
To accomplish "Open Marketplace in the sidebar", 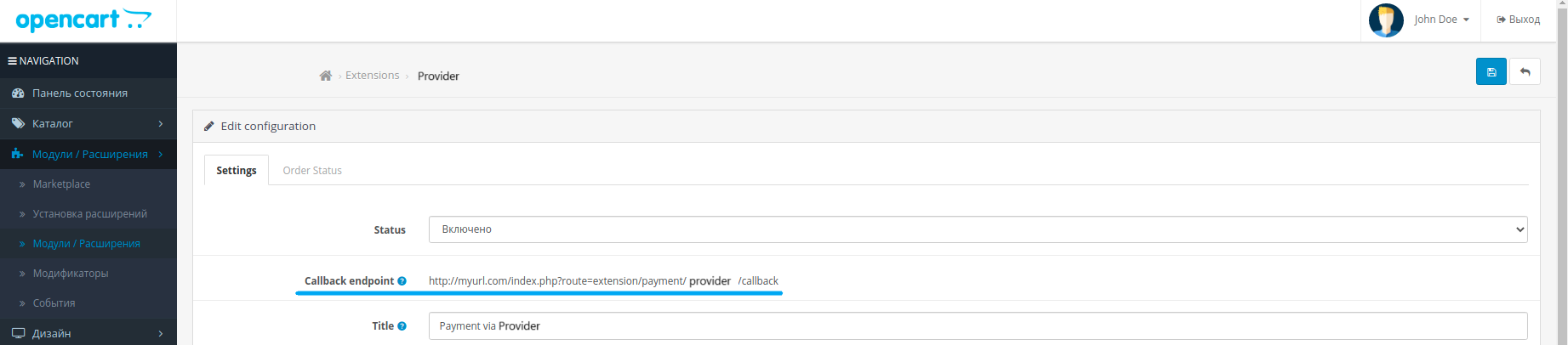I will coord(61,184).
